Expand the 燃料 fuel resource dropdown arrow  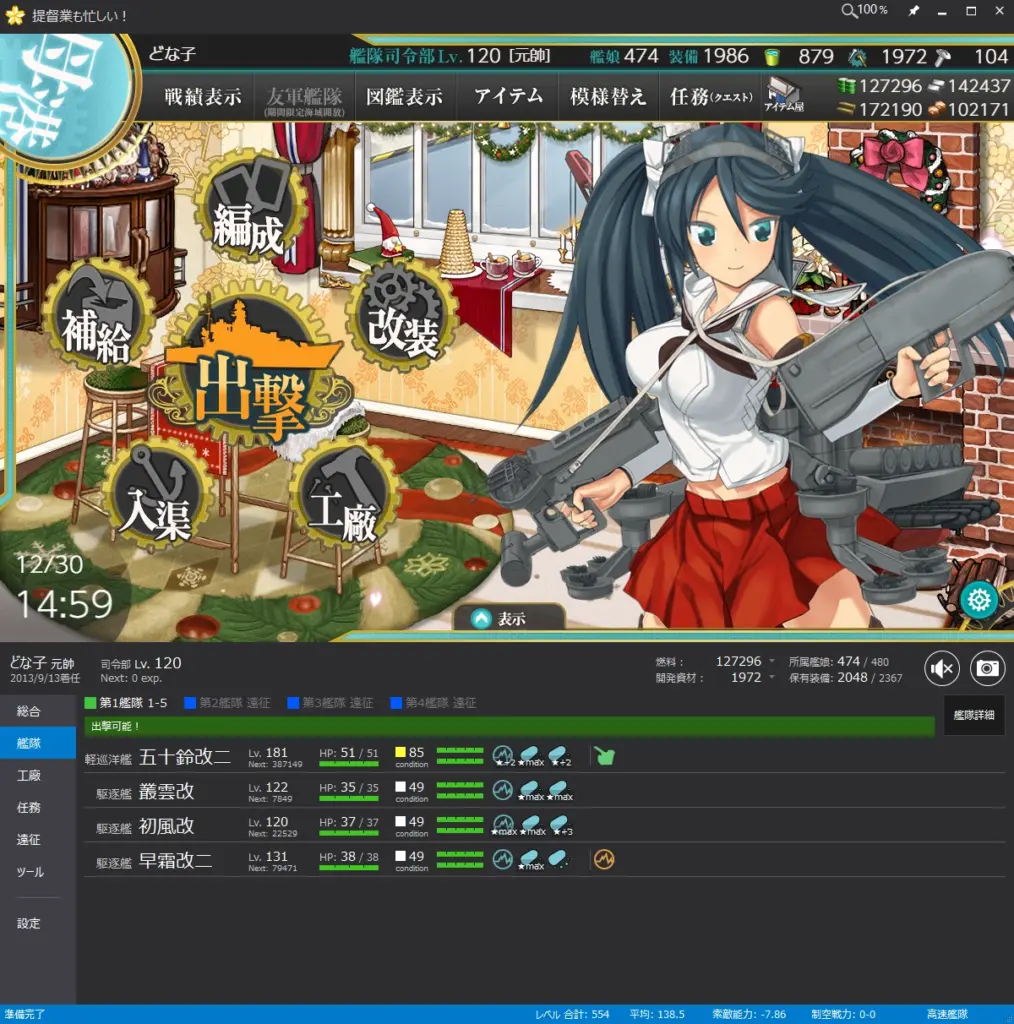coord(772,662)
